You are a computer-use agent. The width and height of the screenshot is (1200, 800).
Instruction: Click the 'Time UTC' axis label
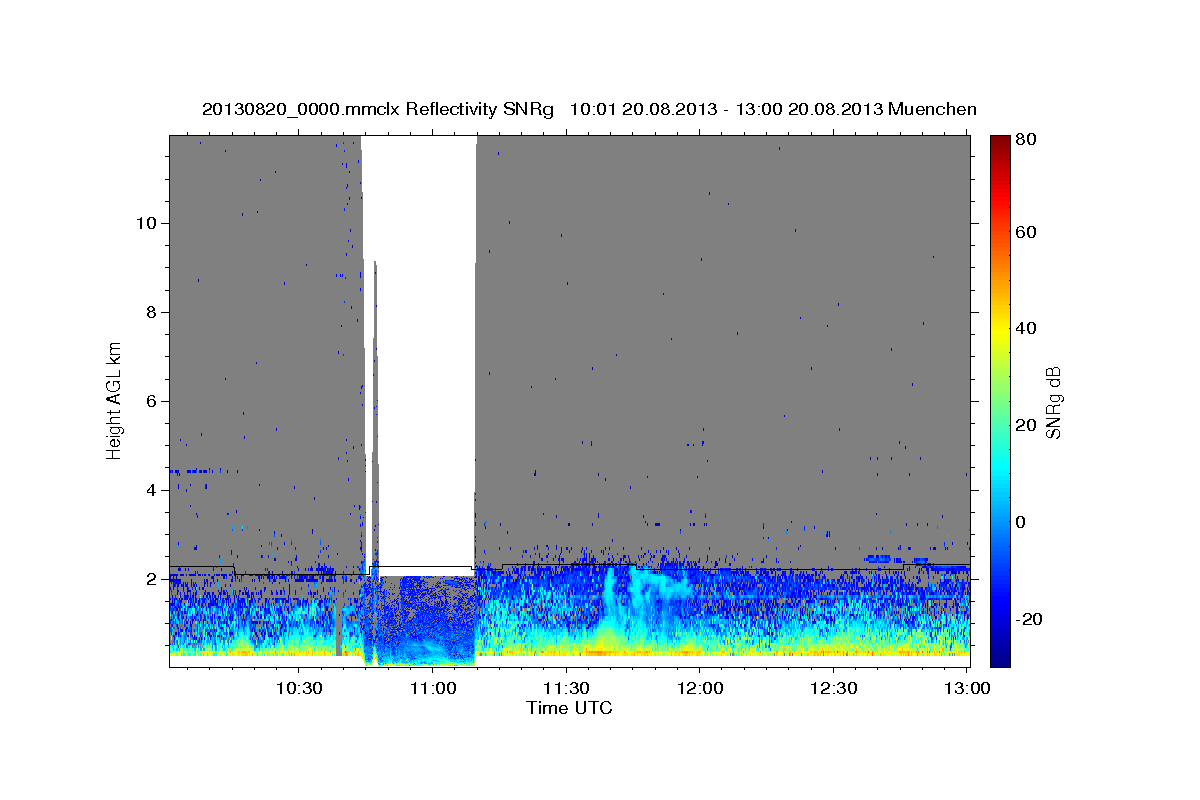569,708
